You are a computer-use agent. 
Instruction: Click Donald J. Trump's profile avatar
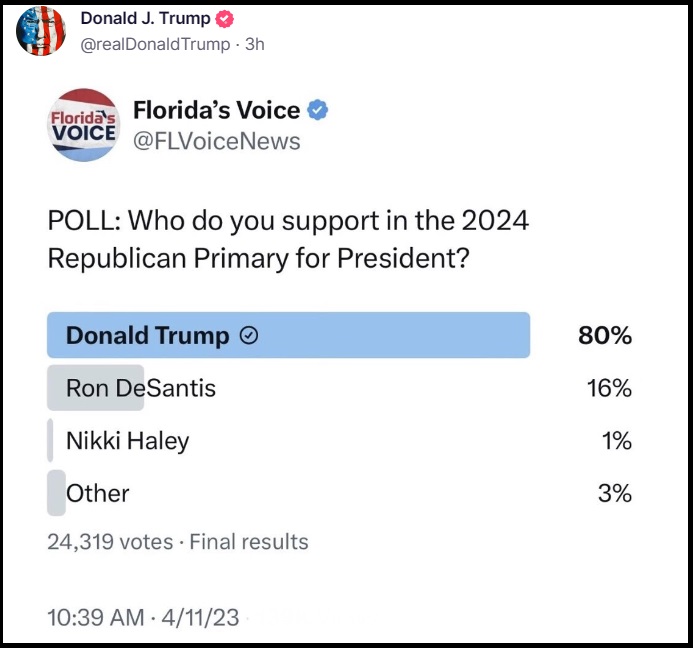tap(41, 31)
